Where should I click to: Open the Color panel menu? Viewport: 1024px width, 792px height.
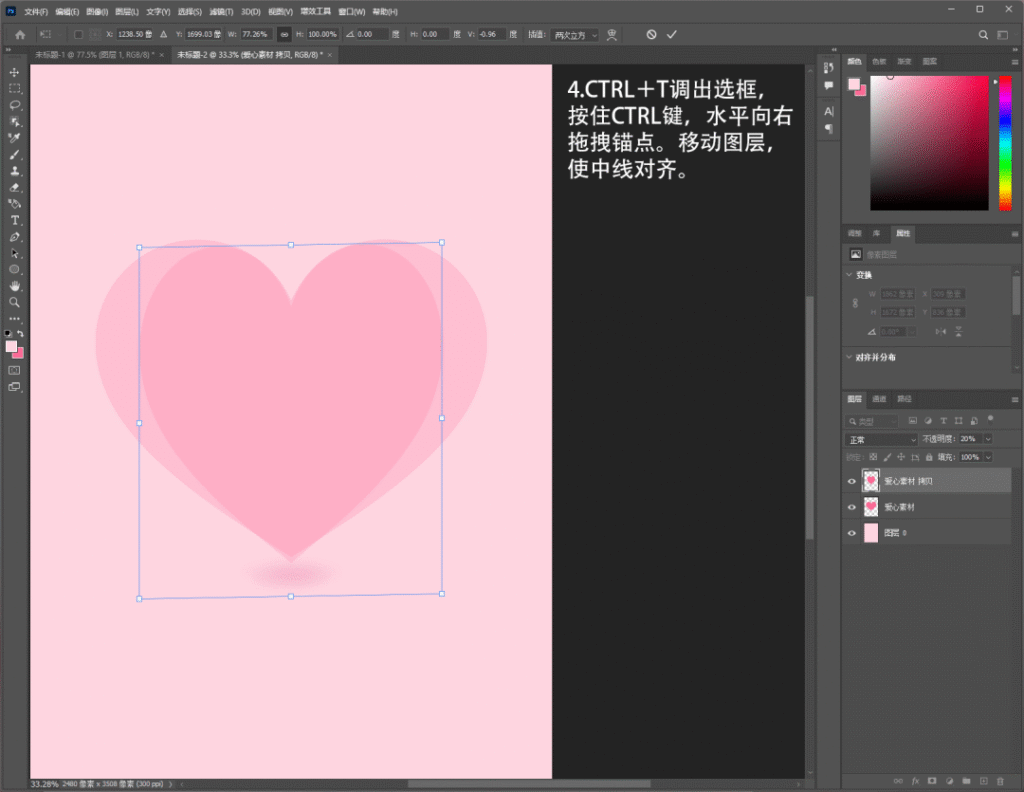click(x=1015, y=62)
